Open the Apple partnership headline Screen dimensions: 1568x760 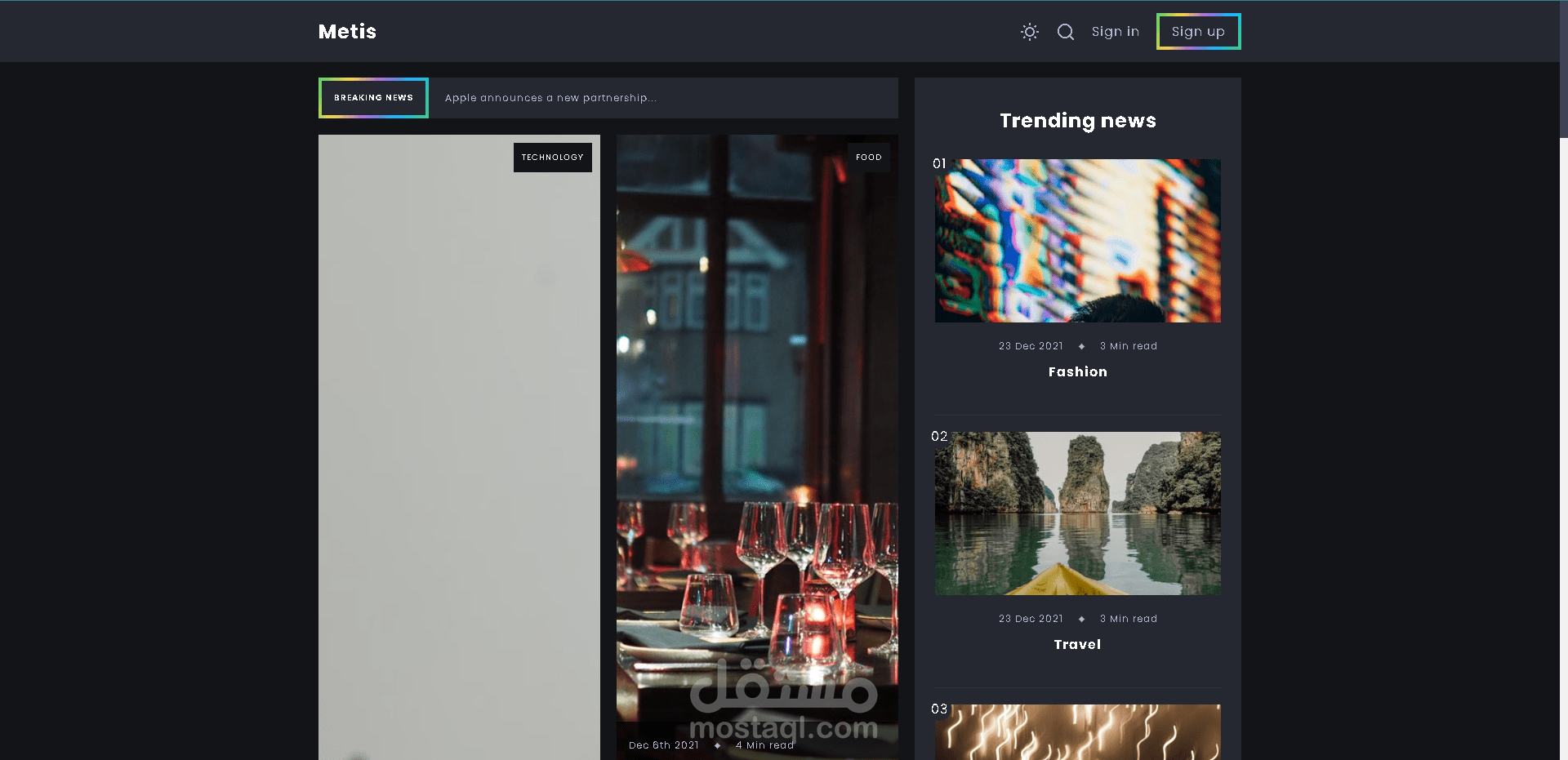550,98
